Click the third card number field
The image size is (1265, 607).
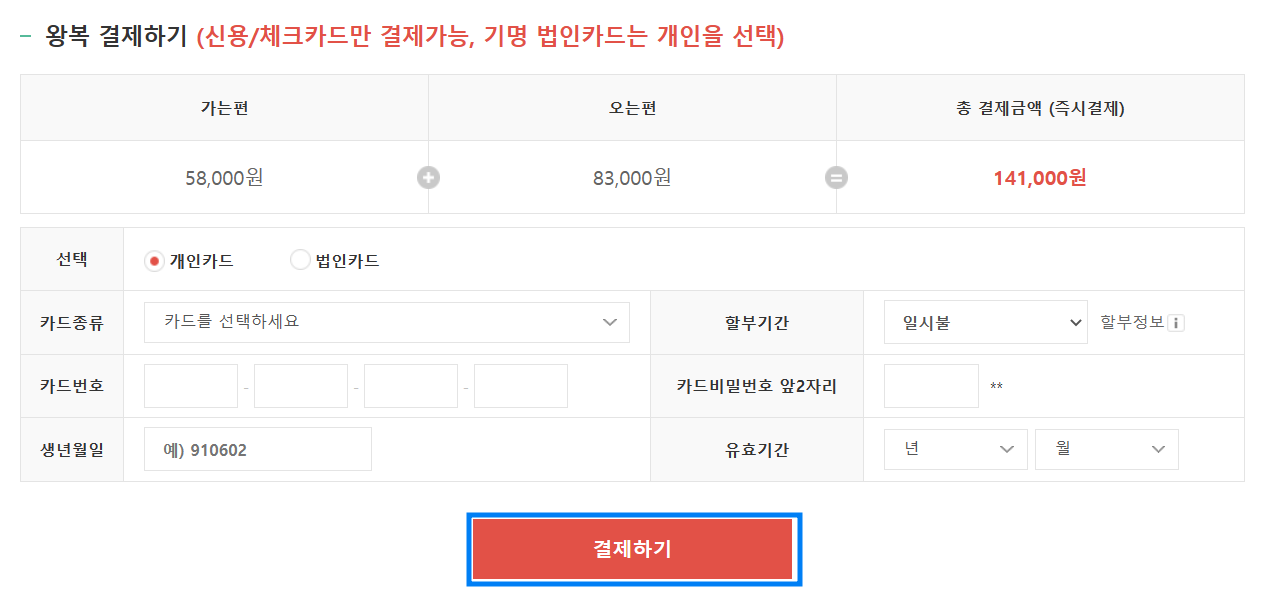tap(411, 385)
